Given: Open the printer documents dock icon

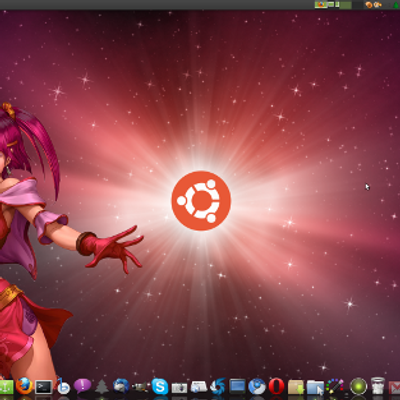Looking at the screenshot, I should point(198,387).
